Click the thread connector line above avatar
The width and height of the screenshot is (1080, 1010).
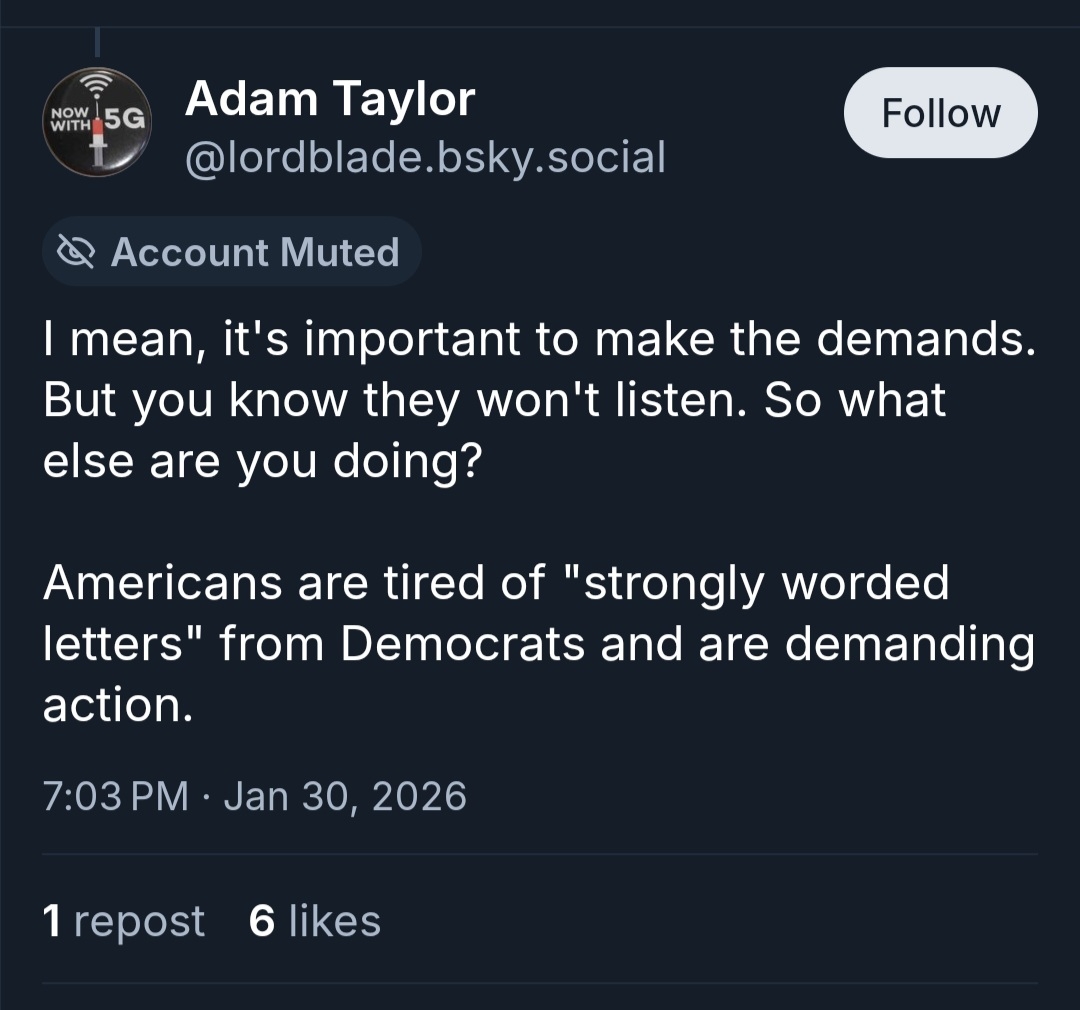(98, 42)
